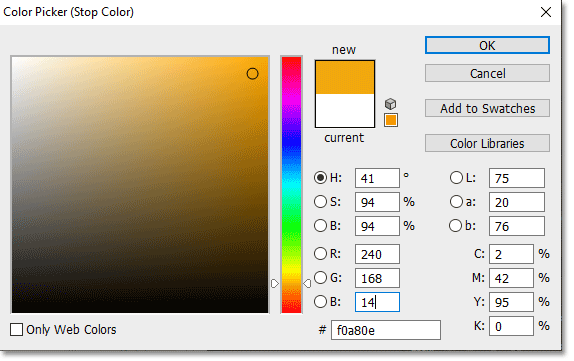Close the Color Picker dialog
Viewport: 574px width, 361px height.
coord(545,12)
